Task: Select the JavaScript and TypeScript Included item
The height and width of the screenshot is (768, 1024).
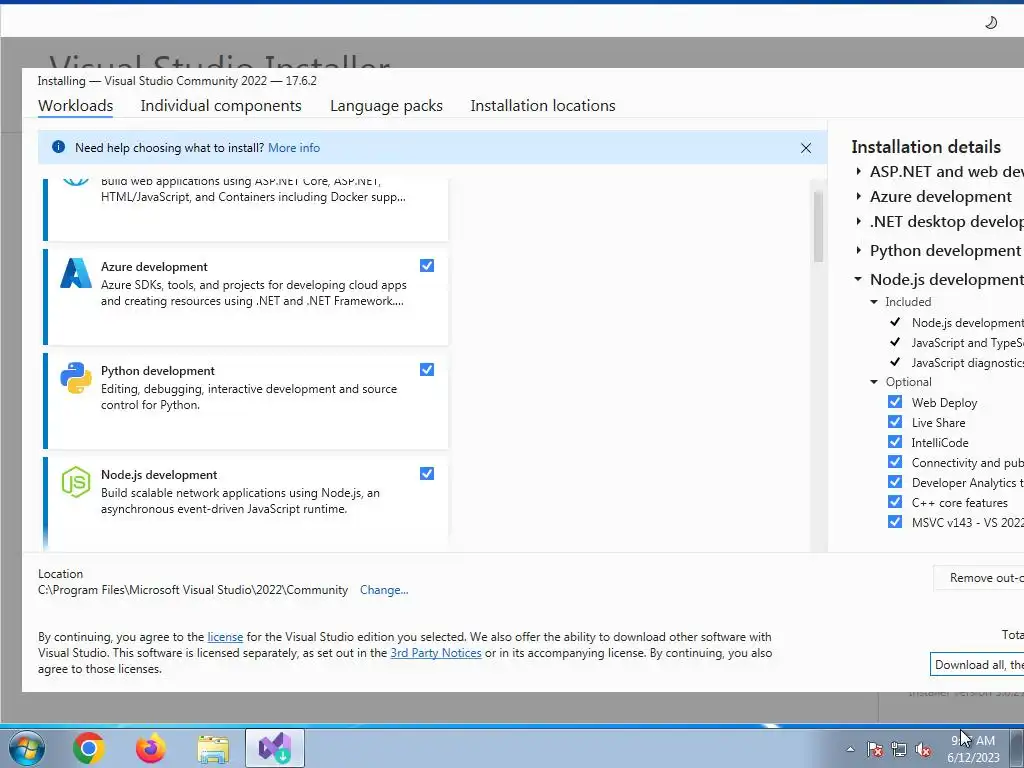Action: pos(967,343)
